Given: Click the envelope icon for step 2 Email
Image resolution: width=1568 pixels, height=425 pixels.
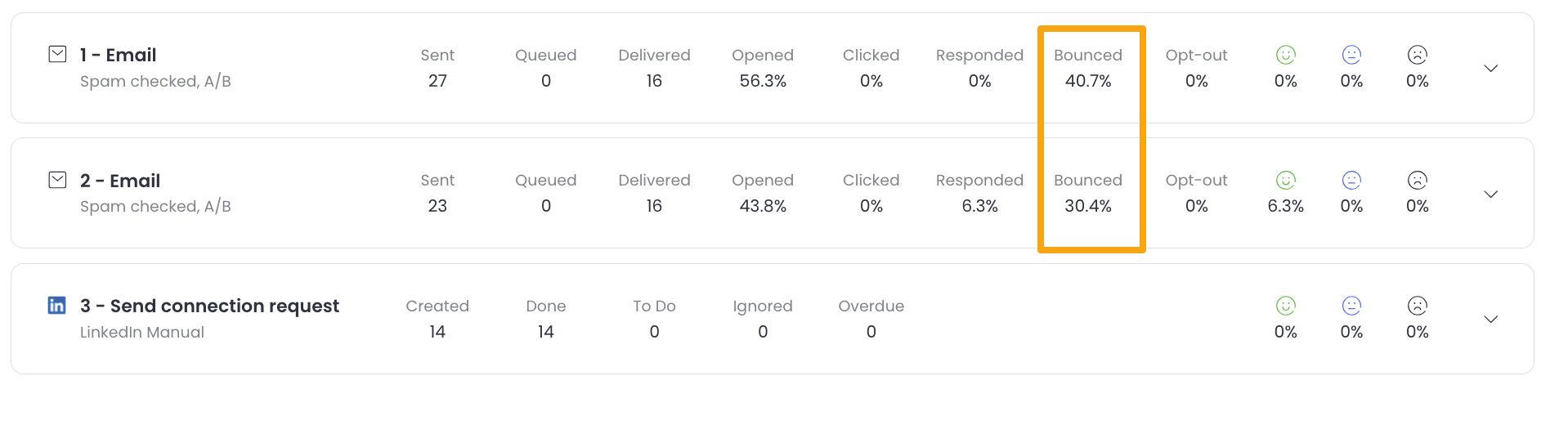Looking at the screenshot, I should (57, 180).
